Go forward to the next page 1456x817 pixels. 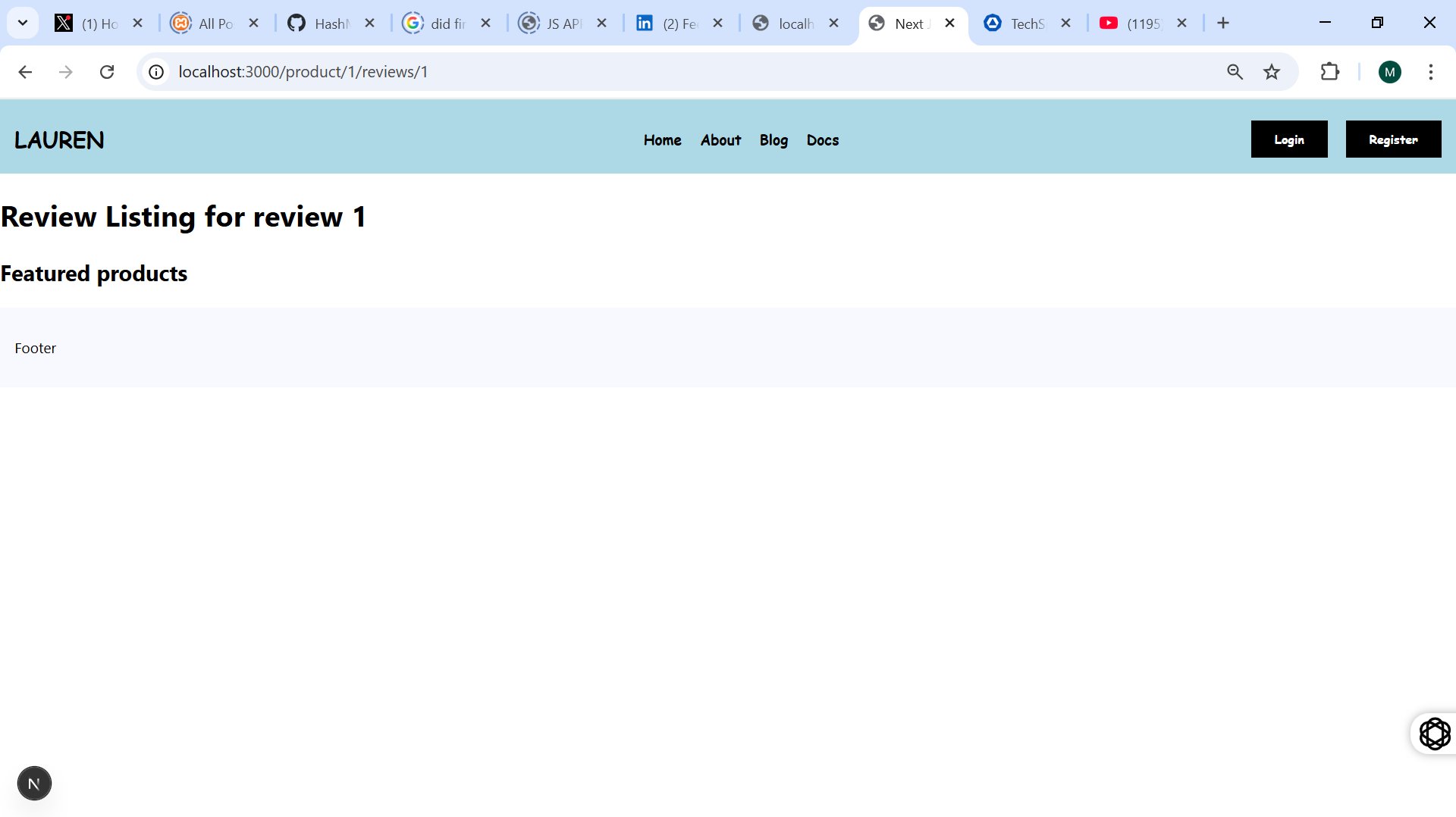click(x=66, y=72)
